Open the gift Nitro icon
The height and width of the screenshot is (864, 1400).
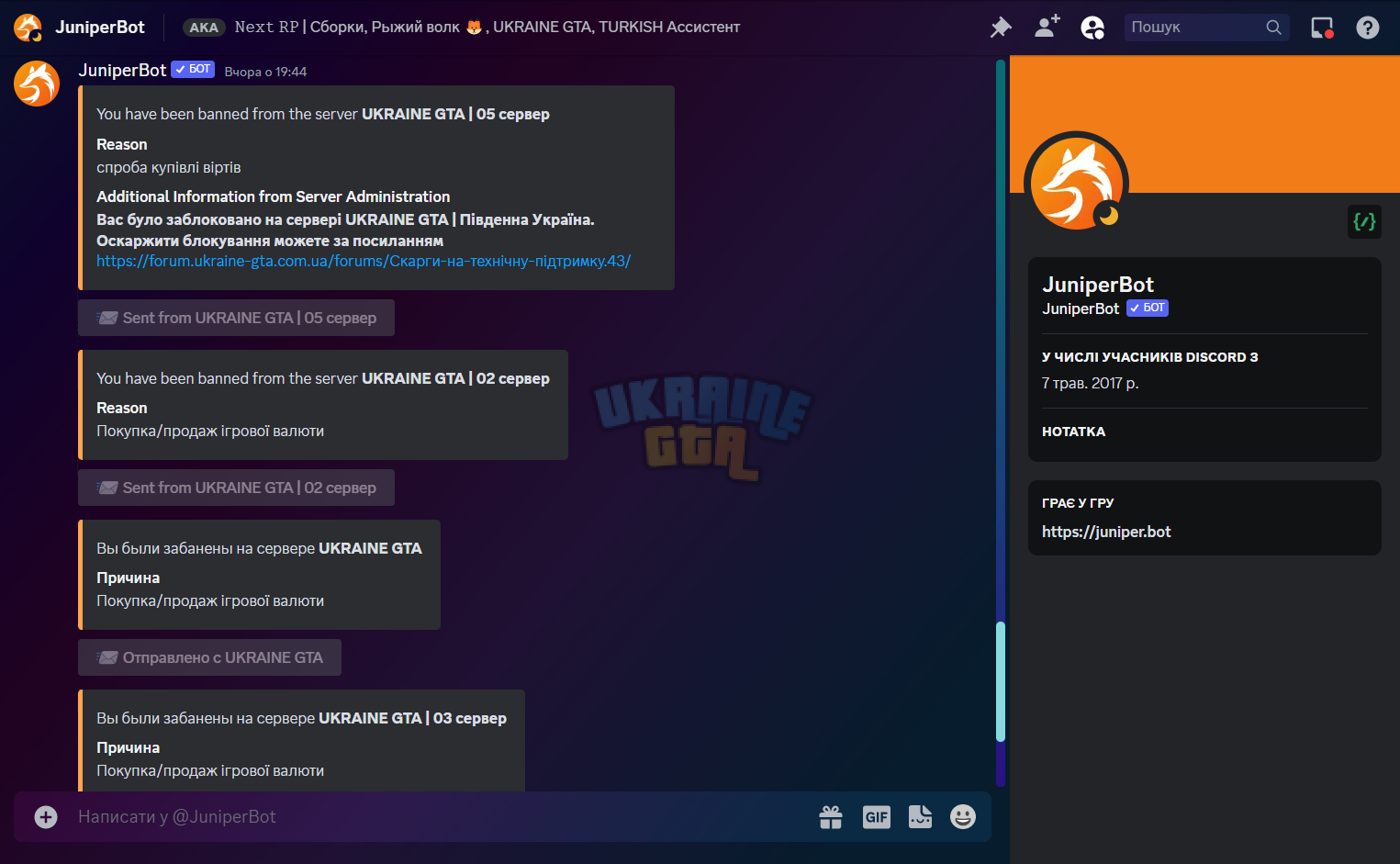(831, 816)
